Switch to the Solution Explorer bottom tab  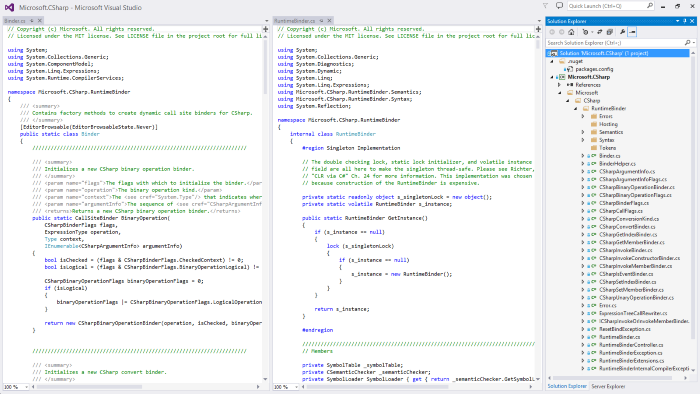pos(567,386)
